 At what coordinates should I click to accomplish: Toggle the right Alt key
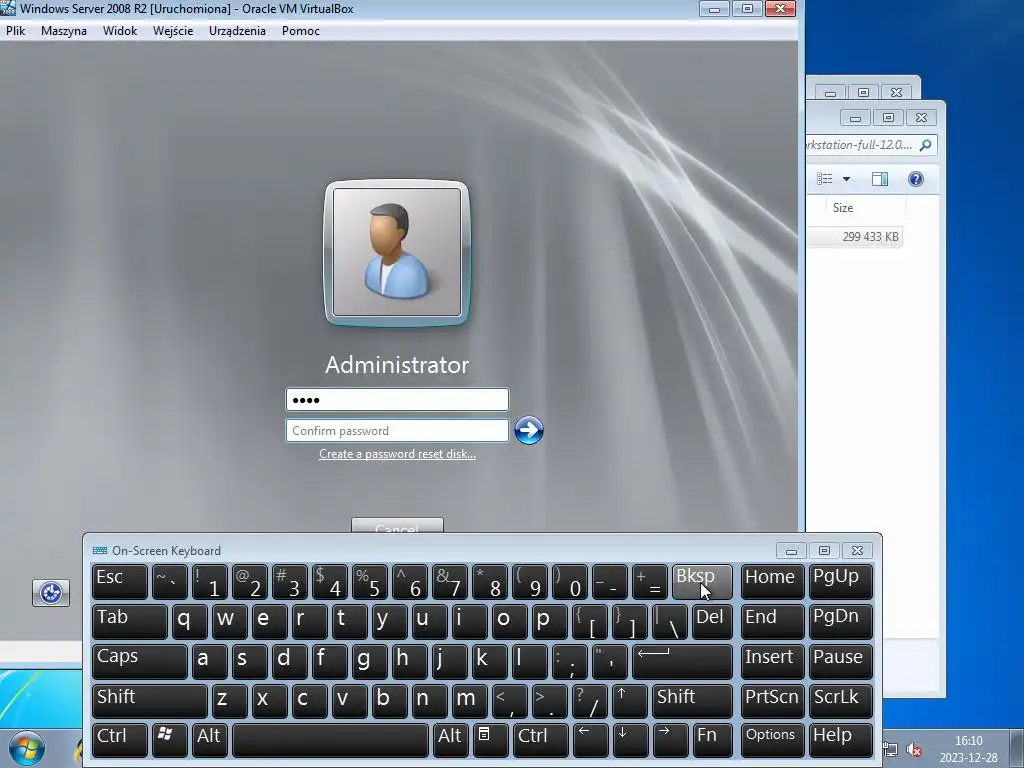450,740
